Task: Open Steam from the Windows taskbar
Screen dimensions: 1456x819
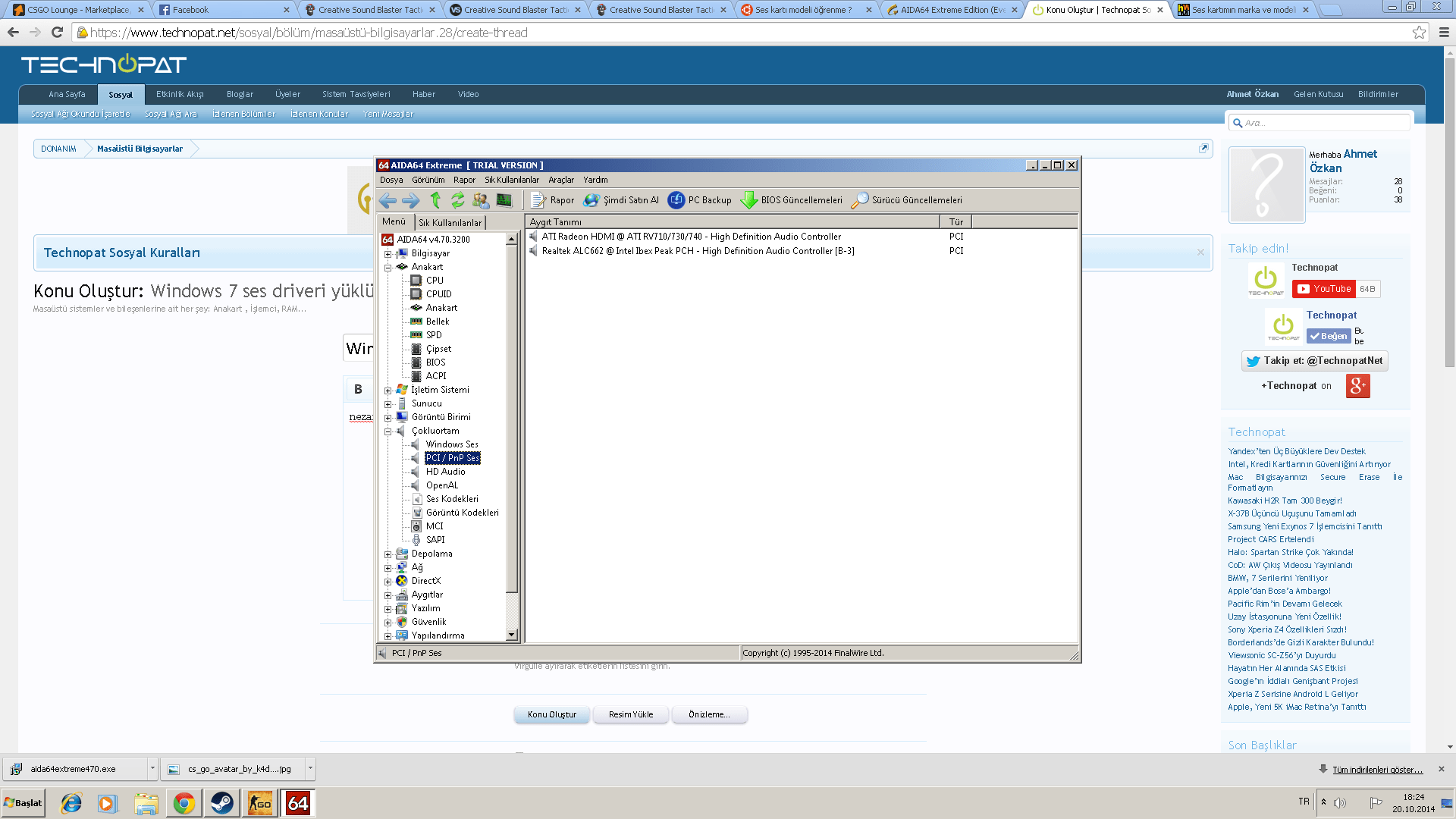Action: tap(222, 803)
